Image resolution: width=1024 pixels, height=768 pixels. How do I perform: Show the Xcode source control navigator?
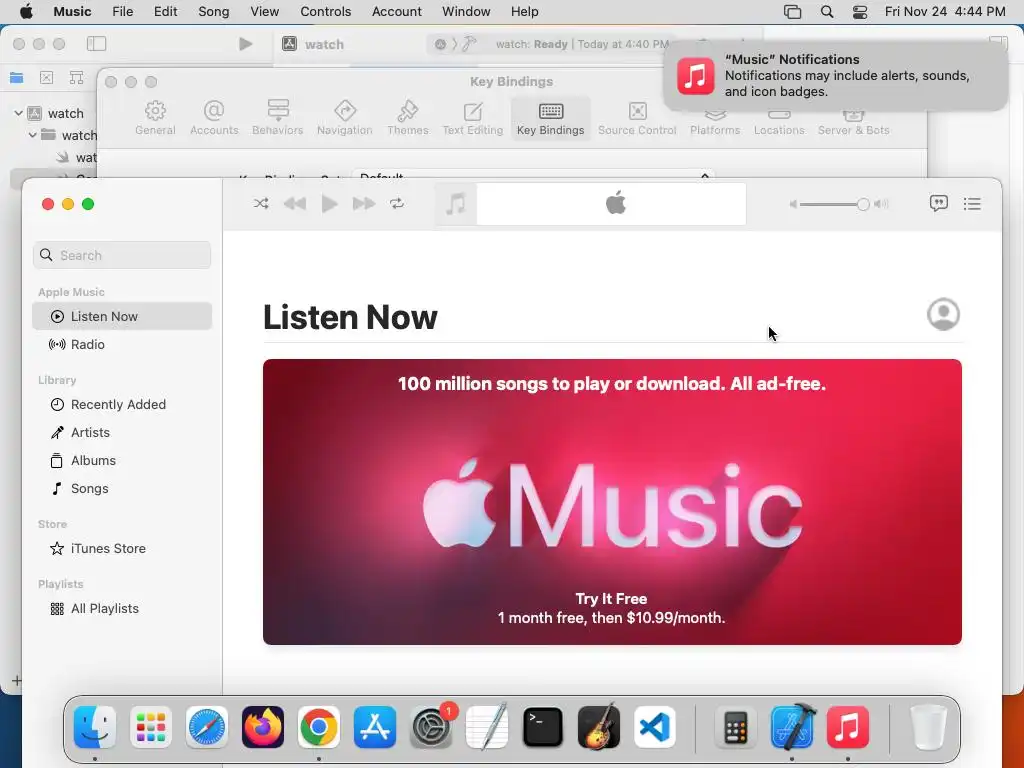pyautogui.click(x=46, y=78)
